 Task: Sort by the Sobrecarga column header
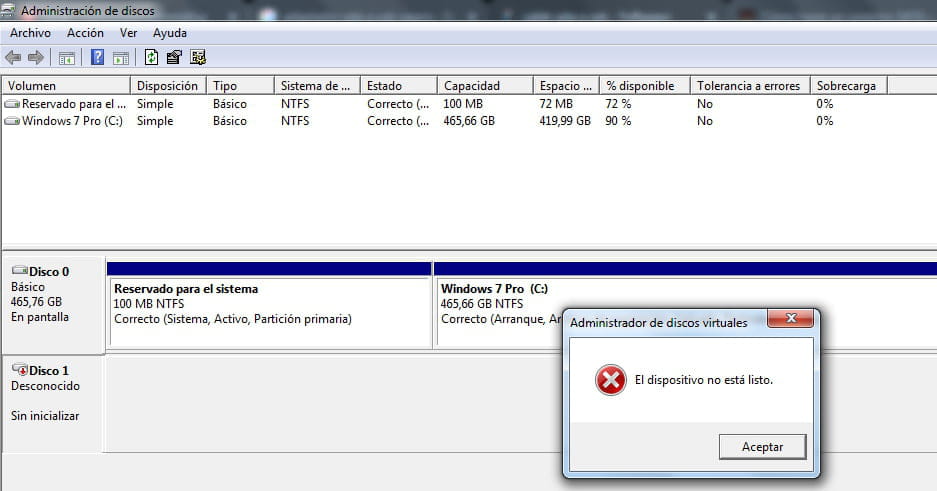[x=849, y=85]
